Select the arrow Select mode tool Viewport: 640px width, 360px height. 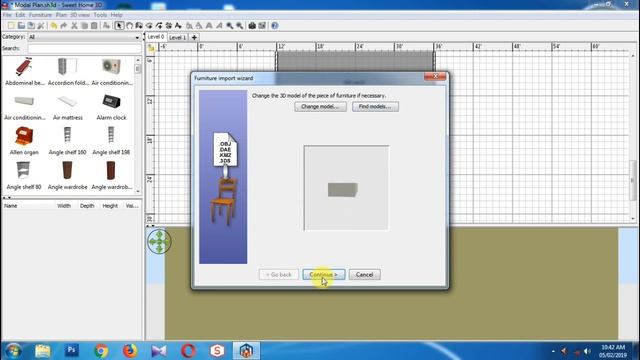tap(119, 26)
